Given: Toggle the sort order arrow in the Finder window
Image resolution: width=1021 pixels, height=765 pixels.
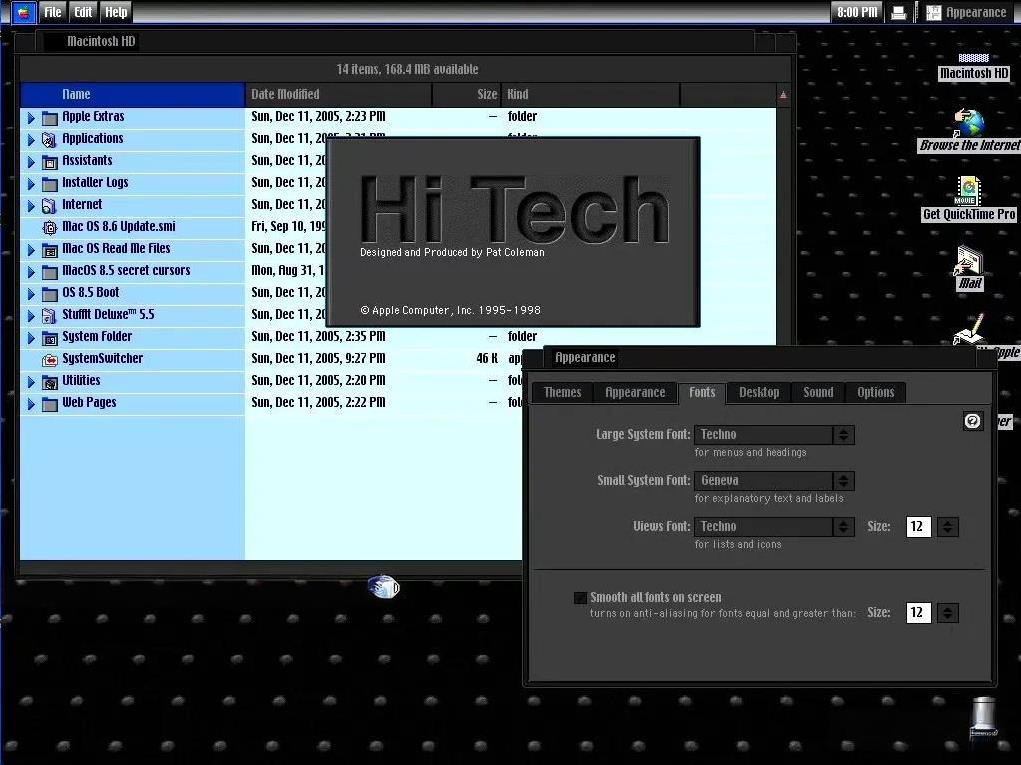Looking at the screenshot, I should tap(783, 95).
